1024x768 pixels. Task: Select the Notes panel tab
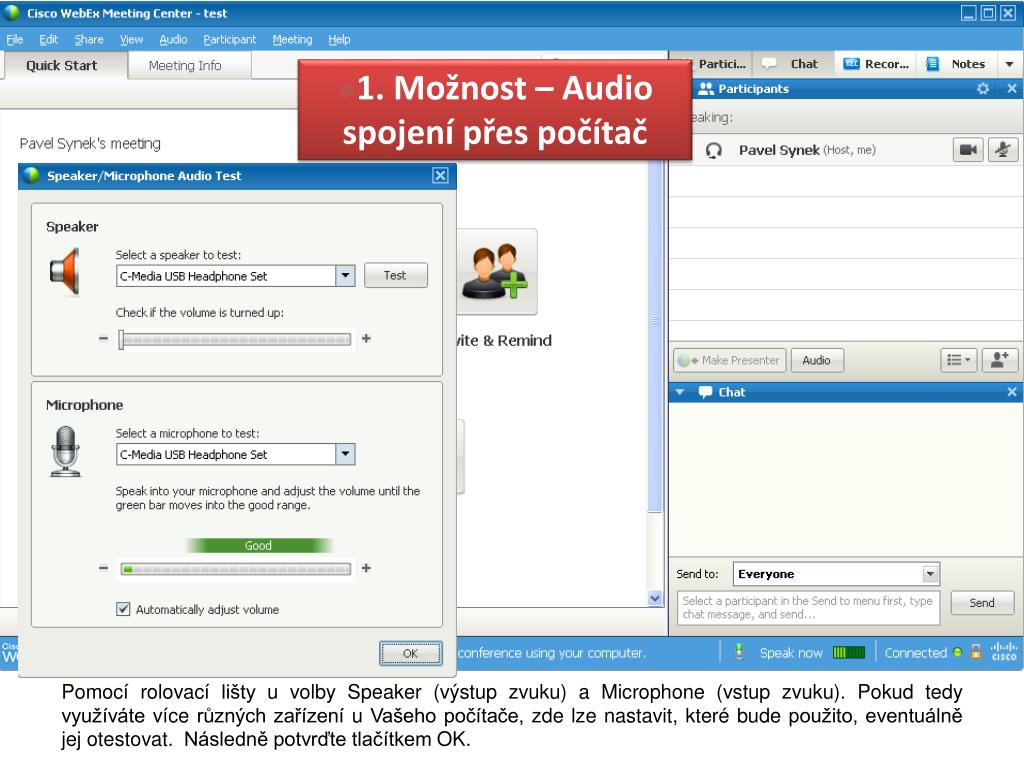(957, 64)
